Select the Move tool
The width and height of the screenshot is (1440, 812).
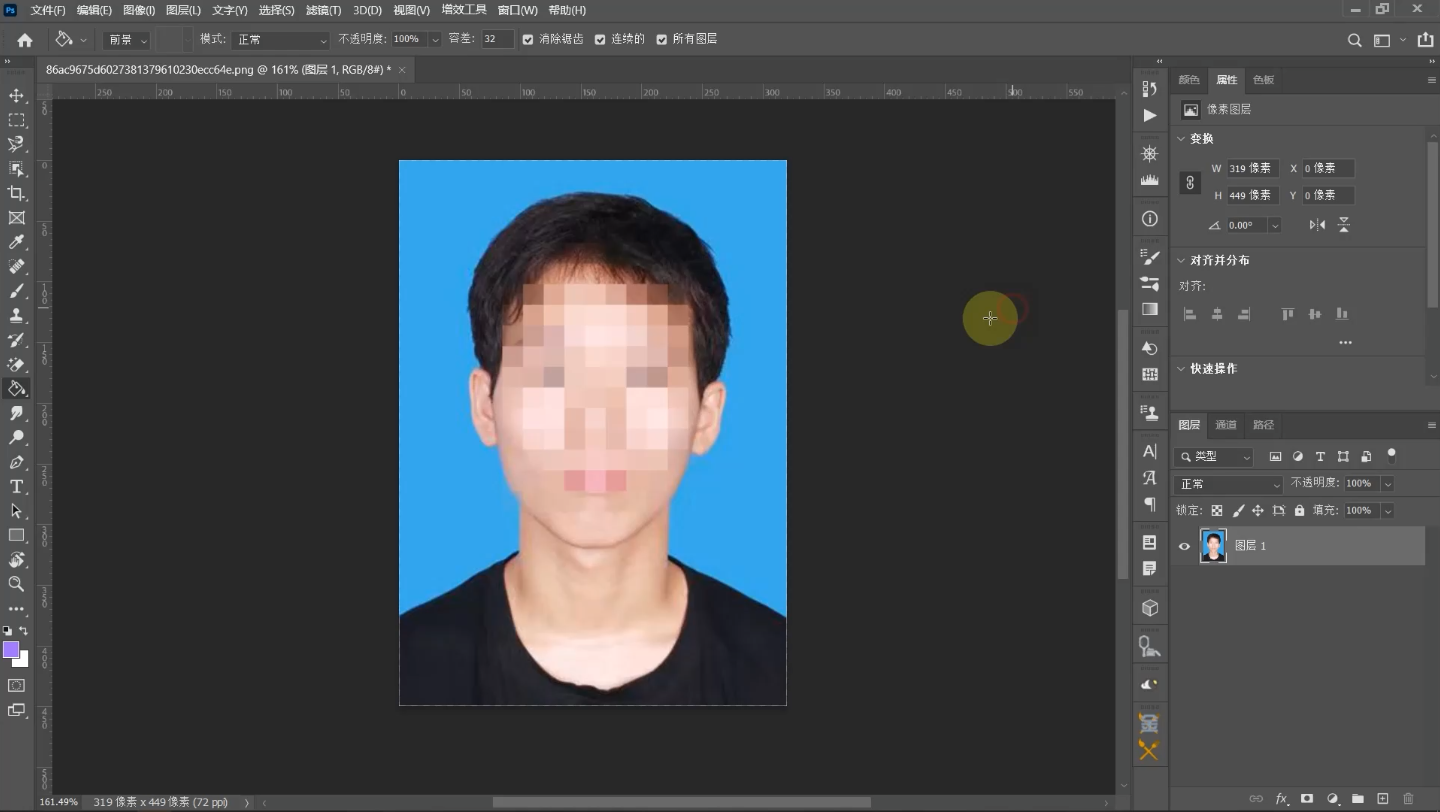pyautogui.click(x=16, y=96)
